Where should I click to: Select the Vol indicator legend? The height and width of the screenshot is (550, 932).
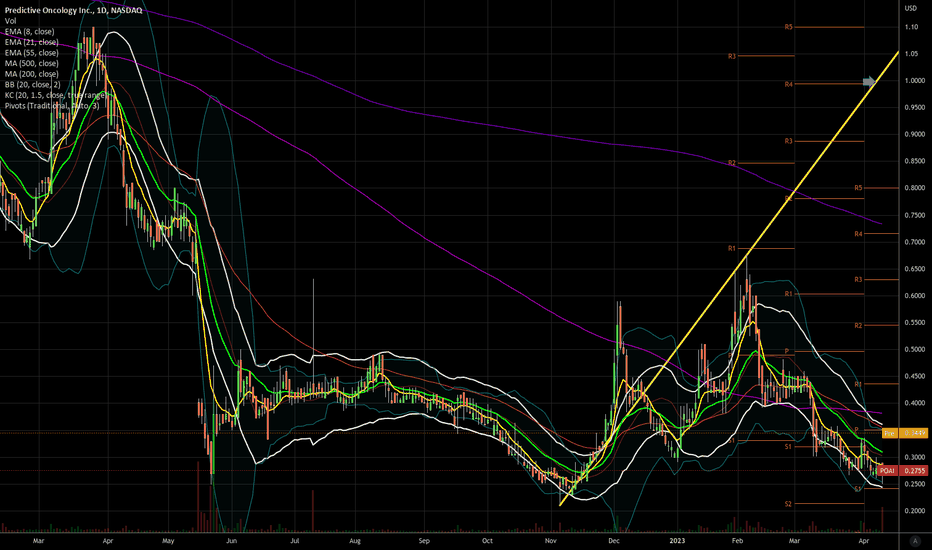tap(11, 21)
